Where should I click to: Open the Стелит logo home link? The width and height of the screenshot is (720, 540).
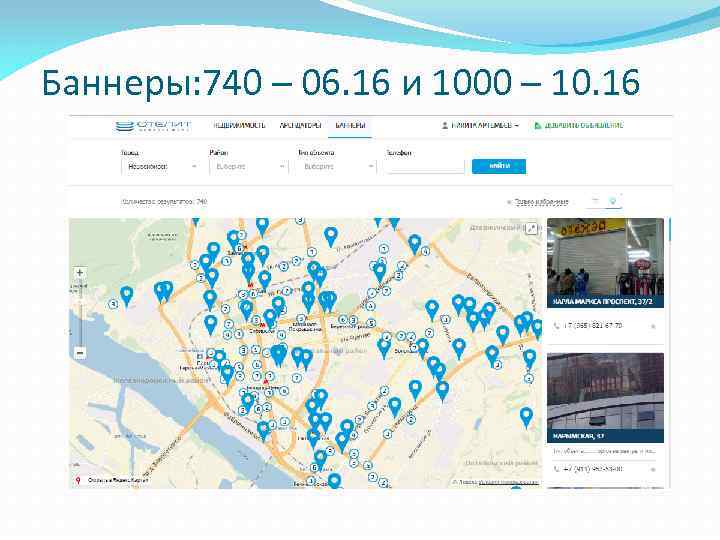[153, 125]
